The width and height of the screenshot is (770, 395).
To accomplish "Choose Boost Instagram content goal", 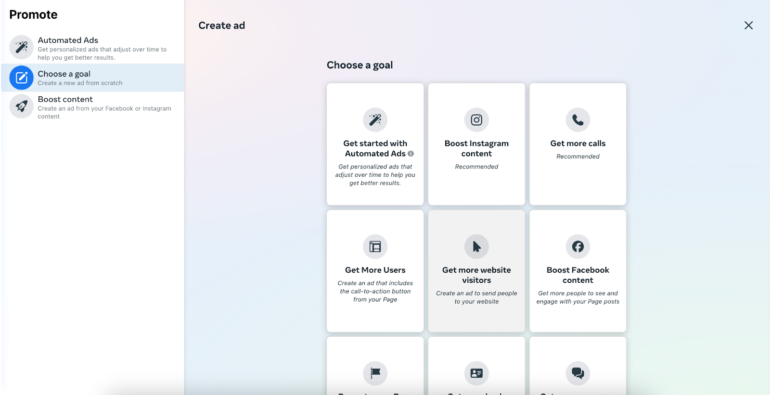I will point(476,144).
